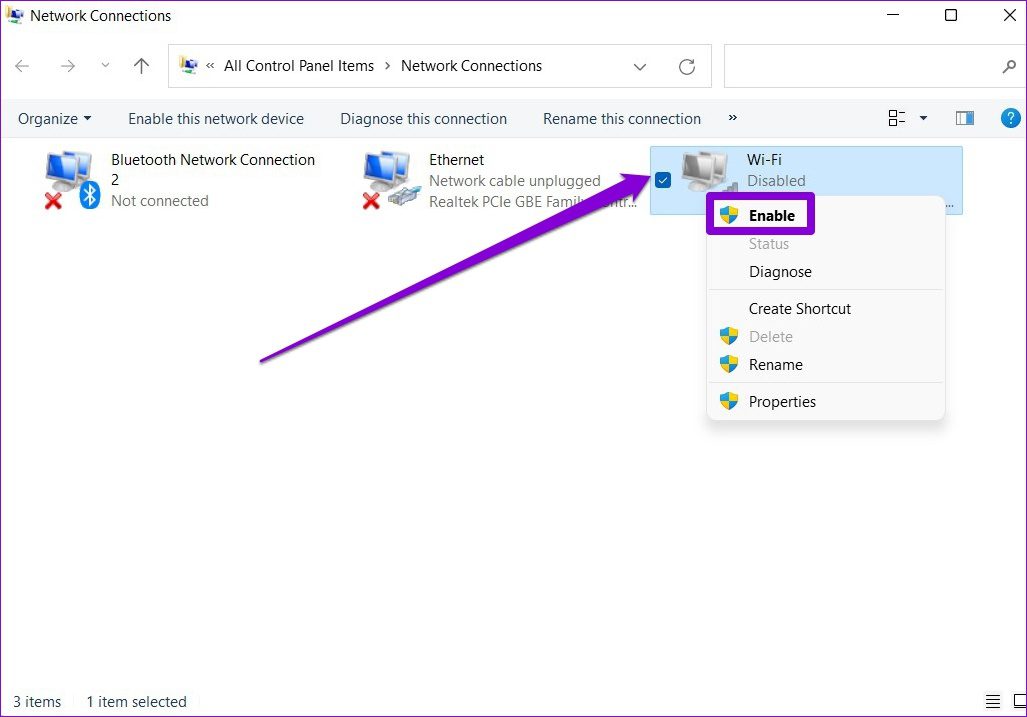This screenshot has height=717, width=1027.
Task: Click Enable this network device
Action: pyautogui.click(x=215, y=119)
